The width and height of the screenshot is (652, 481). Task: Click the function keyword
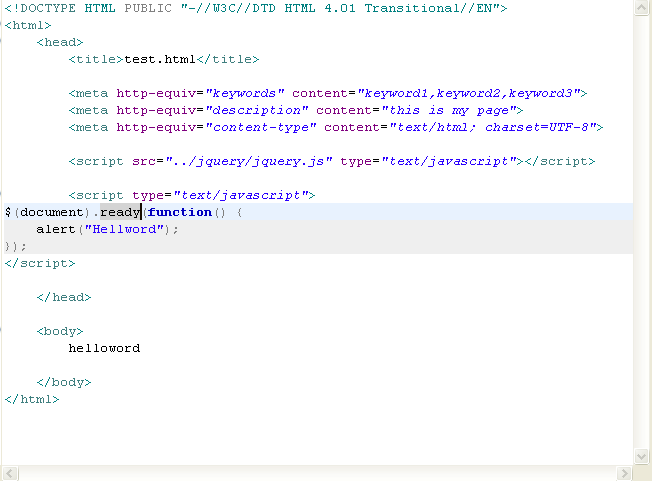pyautogui.click(x=180, y=212)
